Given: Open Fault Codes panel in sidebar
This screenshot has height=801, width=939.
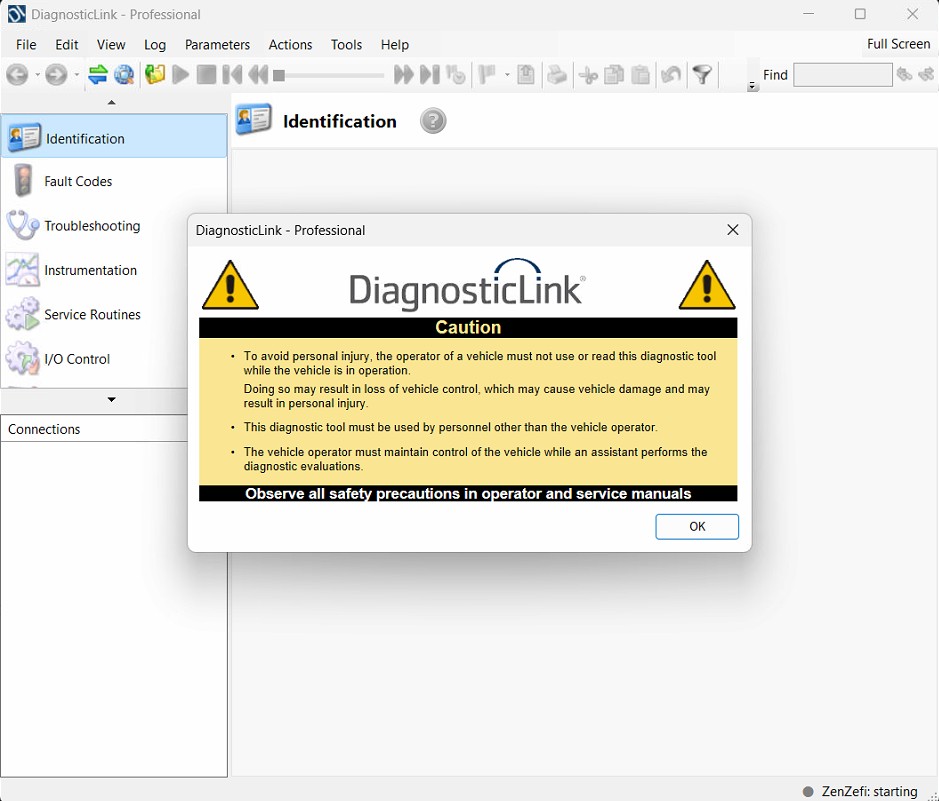Looking at the screenshot, I should [78, 182].
